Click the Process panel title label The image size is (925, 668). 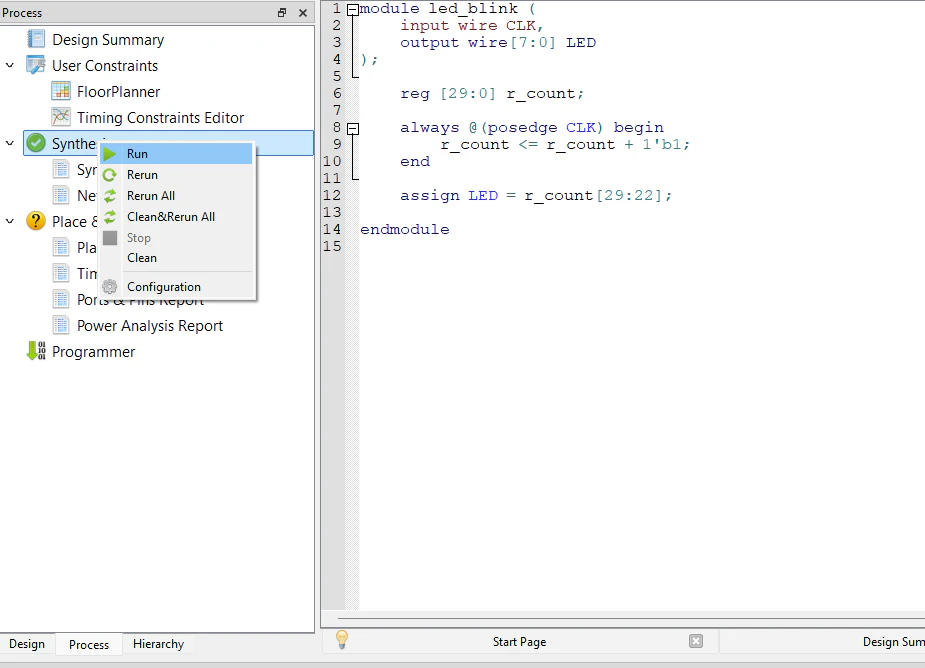(x=22, y=12)
